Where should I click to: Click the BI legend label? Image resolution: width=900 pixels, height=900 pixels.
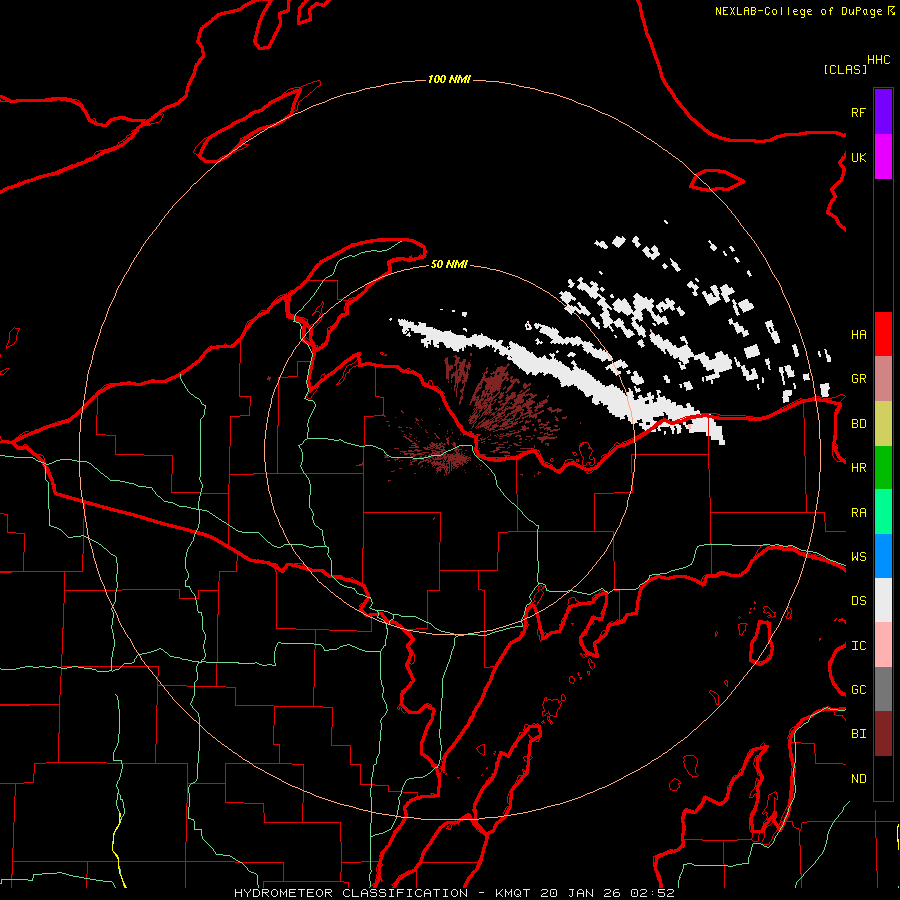click(x=858, y=734)
